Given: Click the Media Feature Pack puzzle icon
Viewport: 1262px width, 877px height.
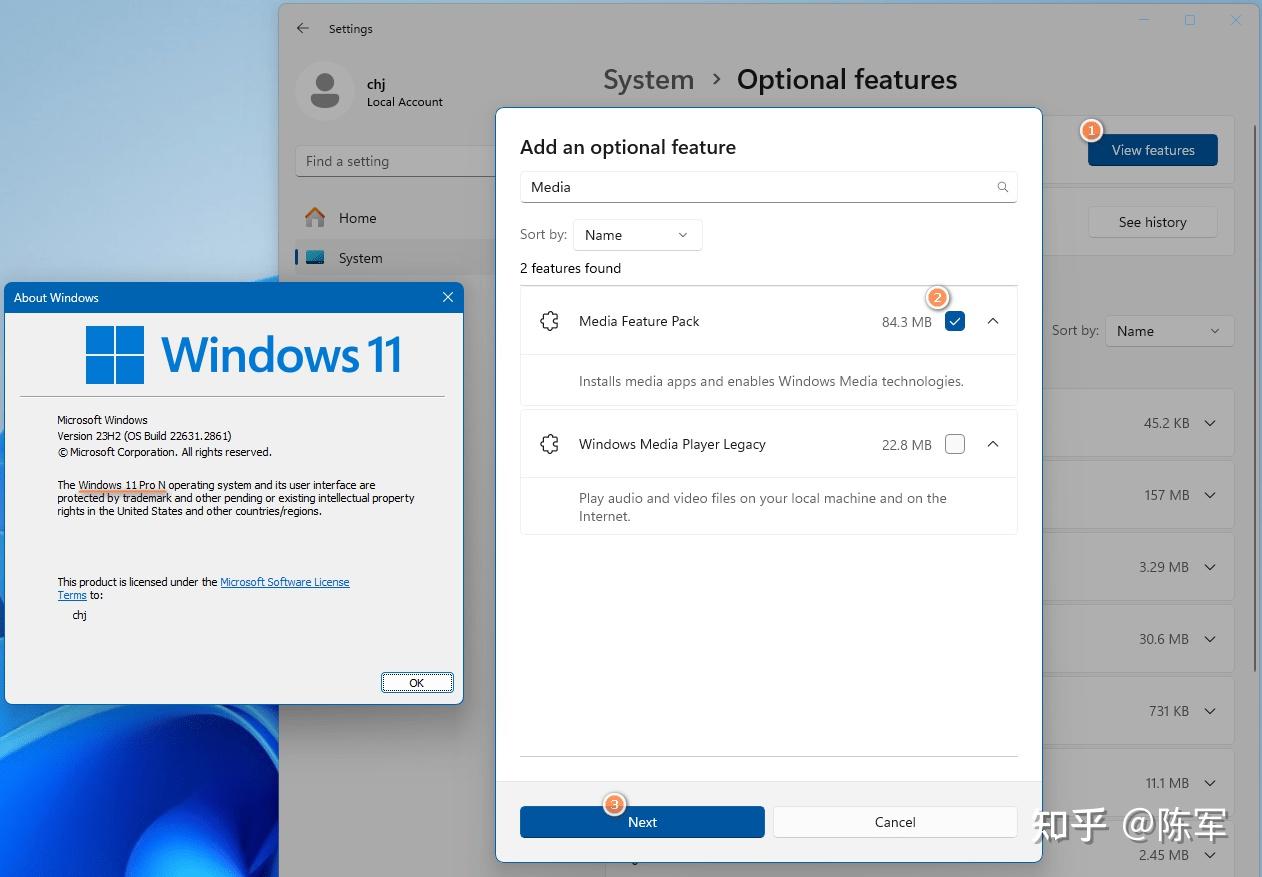Looking at the screenshot, I should (x=549, y=321).
